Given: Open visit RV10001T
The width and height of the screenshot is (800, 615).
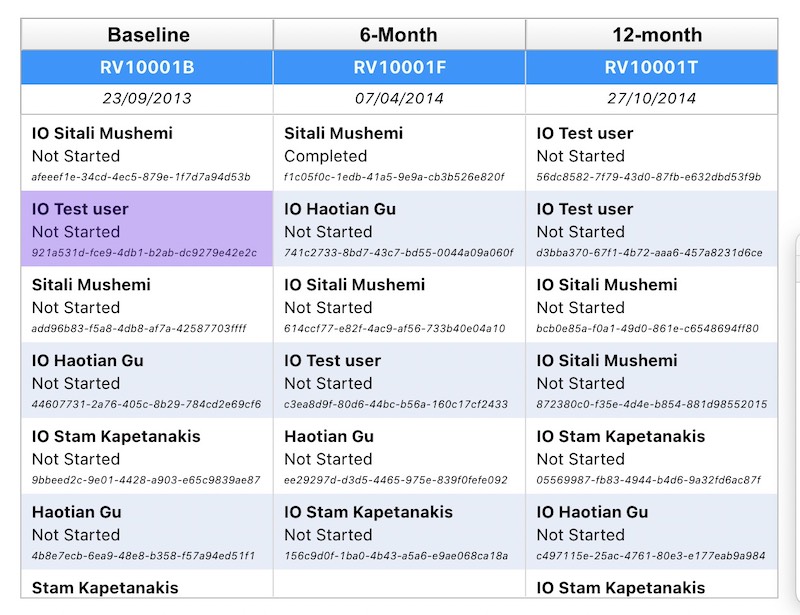Looking at the screenshot, I should tap(651, 68).
